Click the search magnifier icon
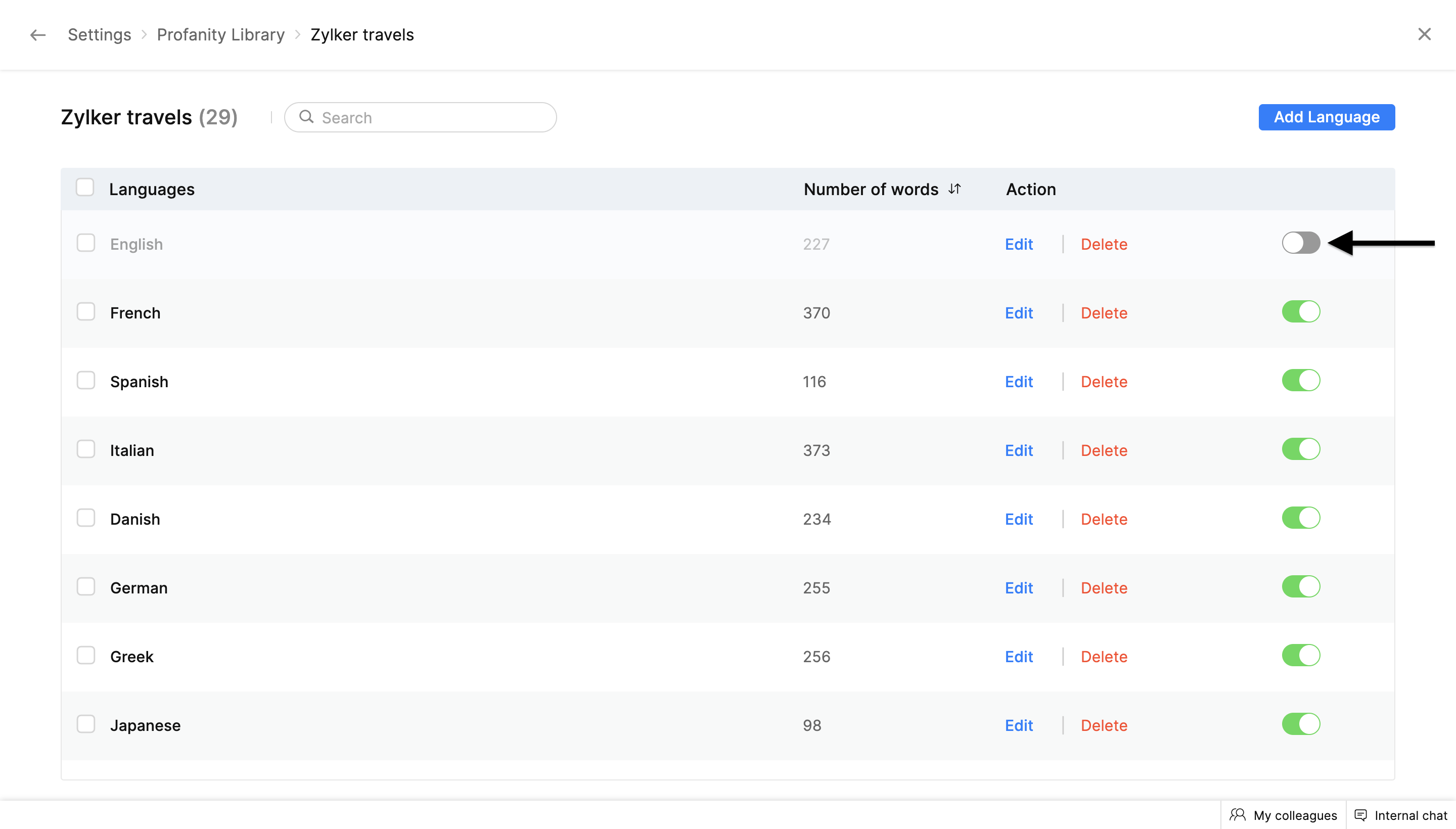Viewport: 1456px width, 829px height. (x=306, y=117)
